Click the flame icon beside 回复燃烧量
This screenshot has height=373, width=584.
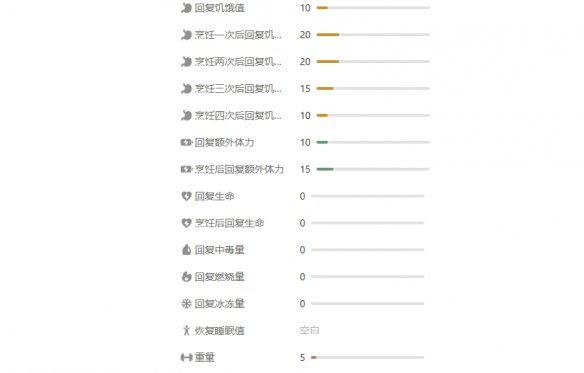click(x=186, y=276)
